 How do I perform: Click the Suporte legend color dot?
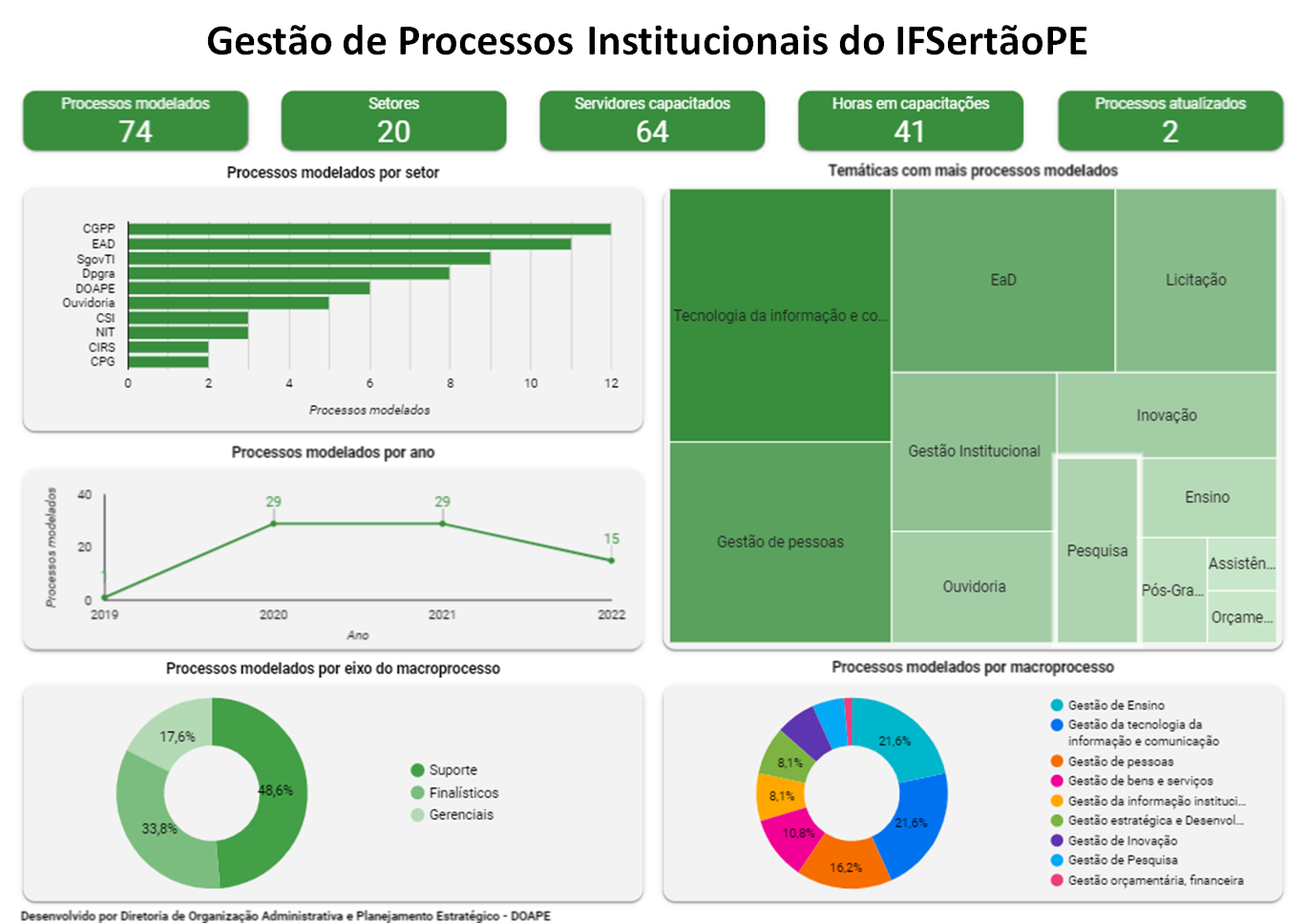417,770
